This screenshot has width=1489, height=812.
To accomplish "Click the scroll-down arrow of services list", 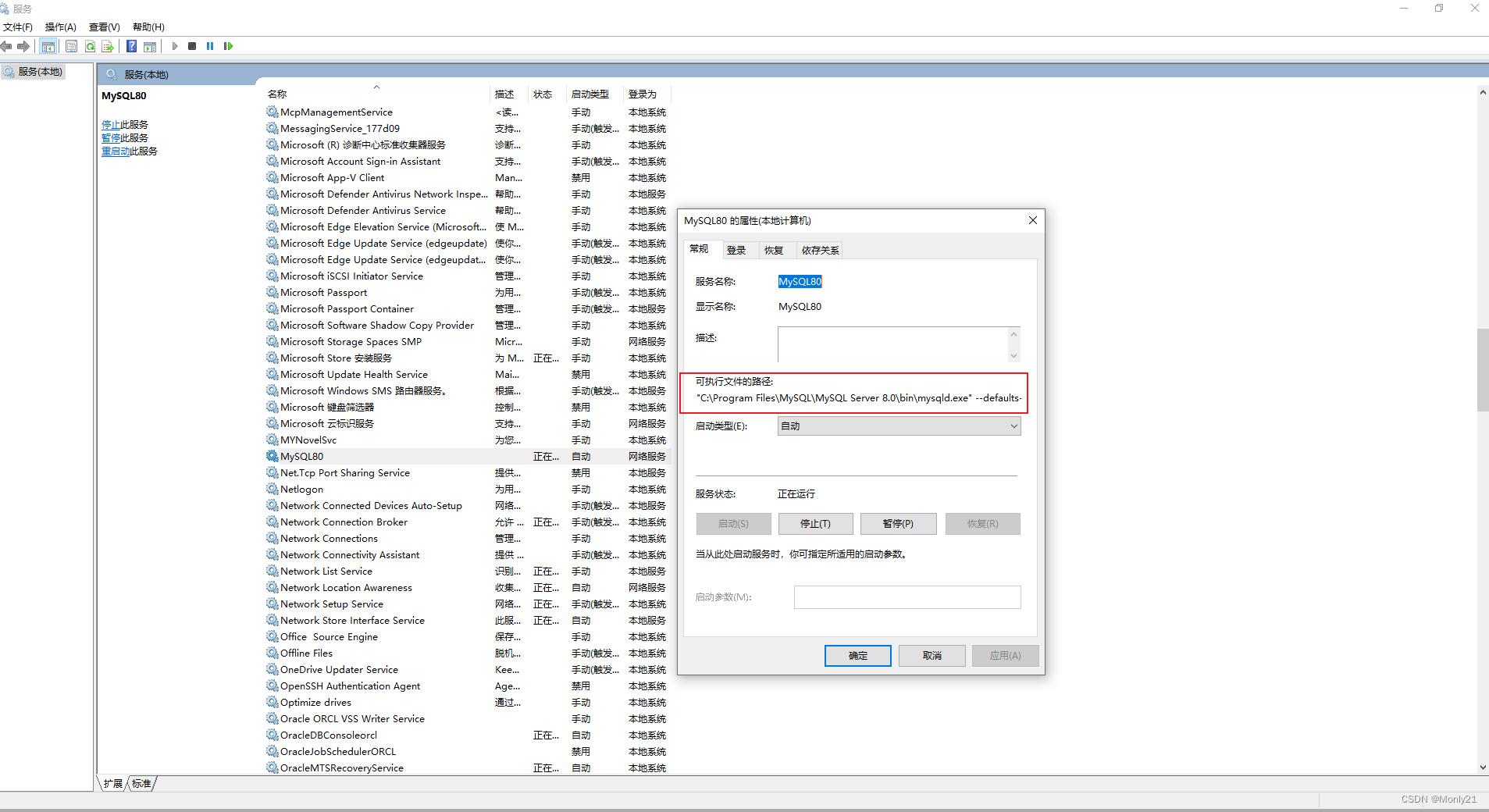I will pos(1483,767).
